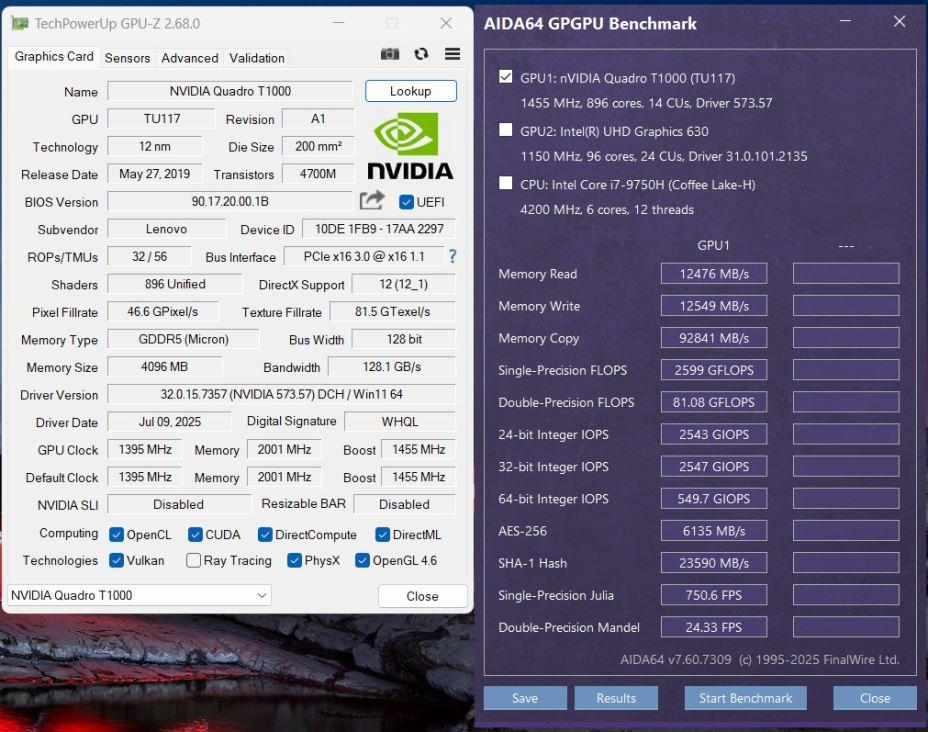Enable CPU Intel Core i7-9750H checkbox
This screenshot has width=928, height=732.
[505, 183]
